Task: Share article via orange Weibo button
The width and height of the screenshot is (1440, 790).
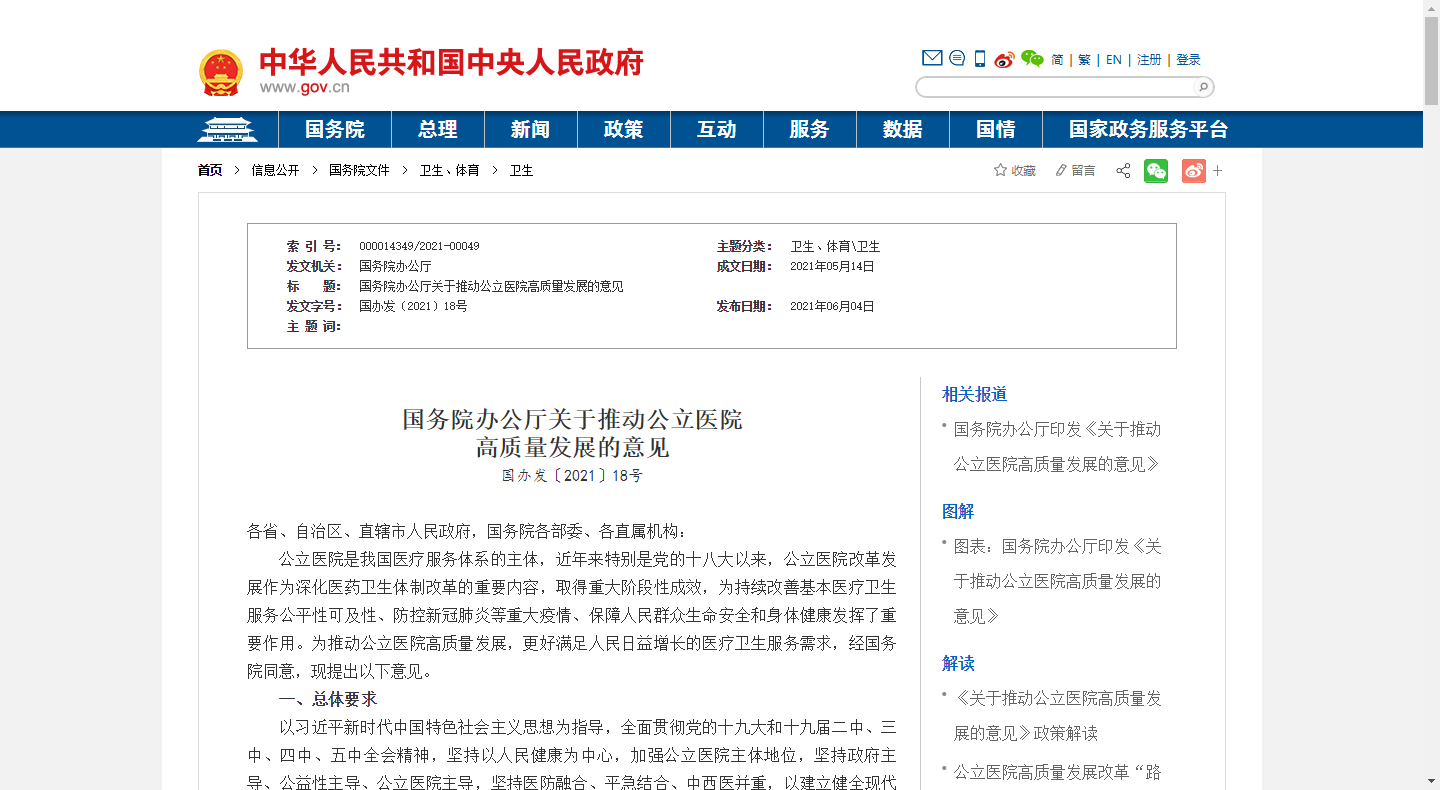Action: pyautogui.click(x=1193, y=171)
